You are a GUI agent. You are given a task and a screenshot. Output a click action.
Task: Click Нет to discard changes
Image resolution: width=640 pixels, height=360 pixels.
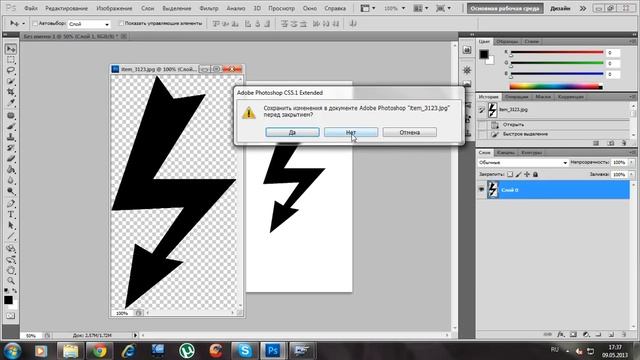click(351, 132)
